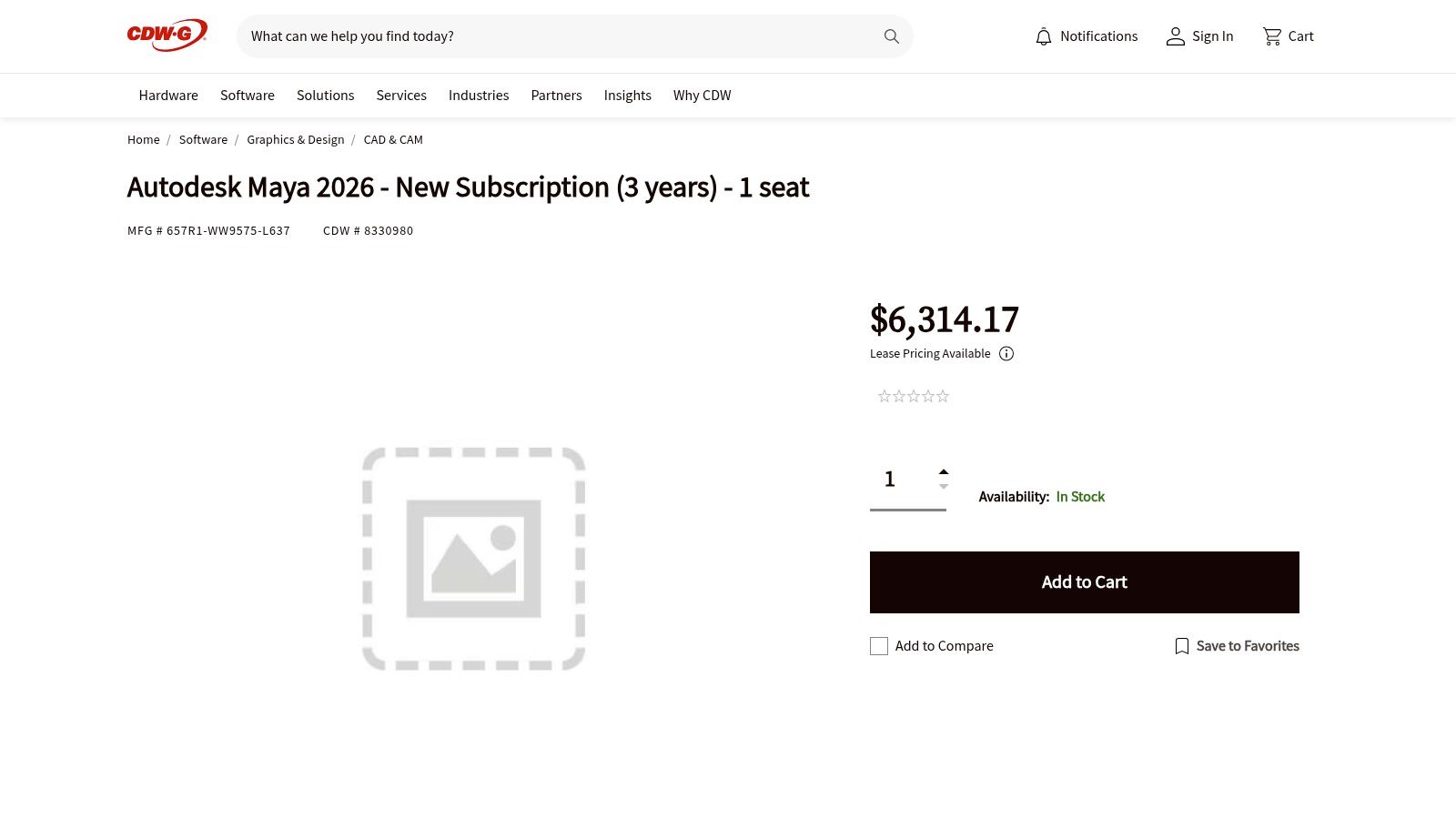Select the Industries menu item
Viewport: 1456px width, 819px height.
[x=479, y=95]
